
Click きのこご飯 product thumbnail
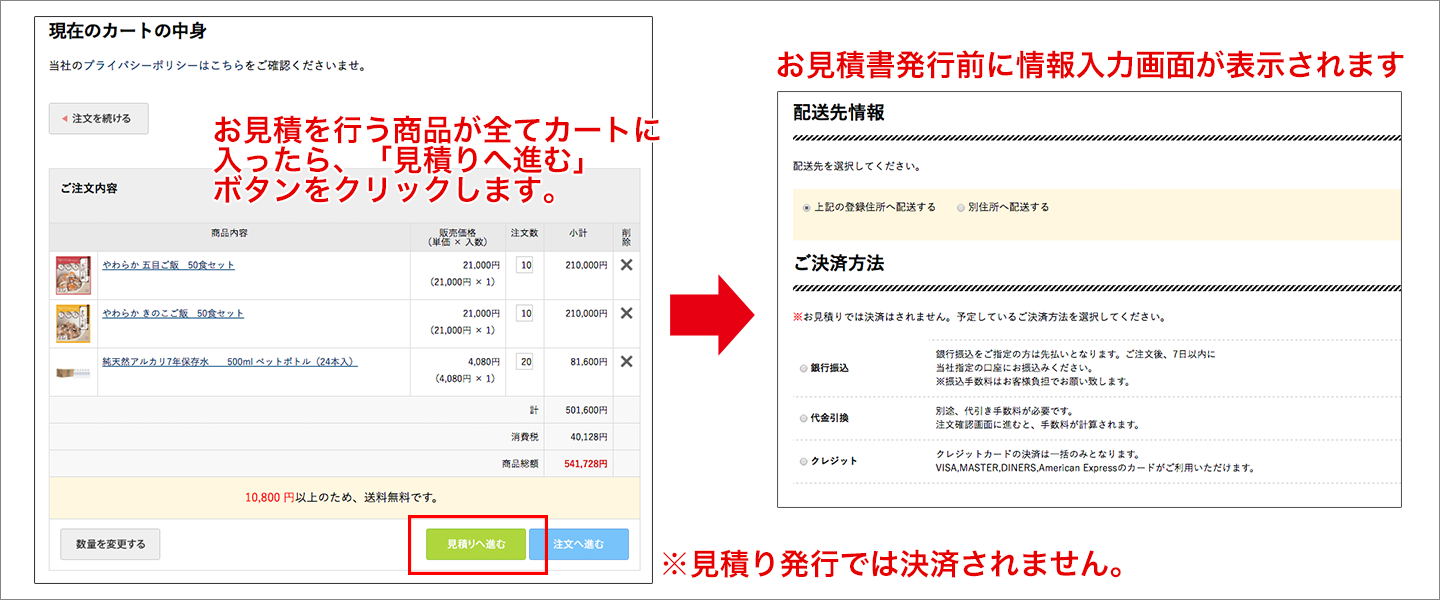pos(73,323)
